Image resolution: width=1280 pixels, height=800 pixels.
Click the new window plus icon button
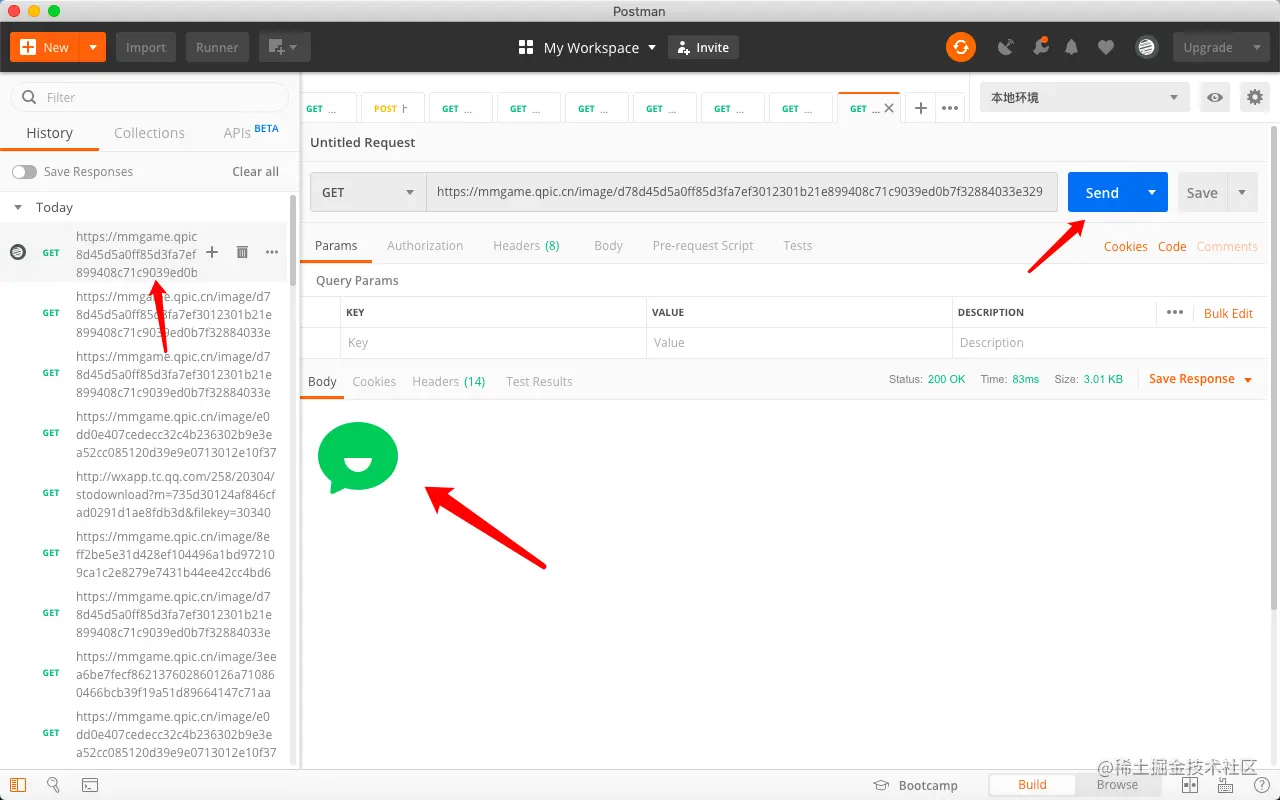click(285, 47)
